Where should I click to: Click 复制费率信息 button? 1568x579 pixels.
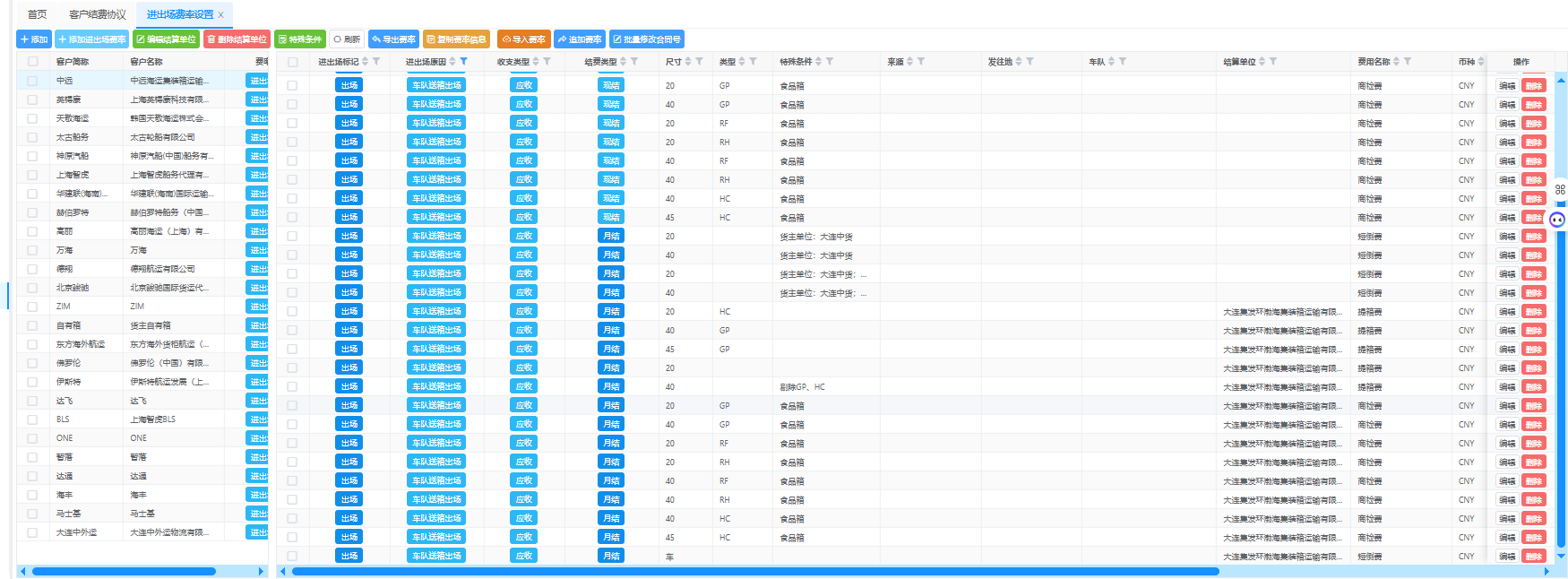456,39
